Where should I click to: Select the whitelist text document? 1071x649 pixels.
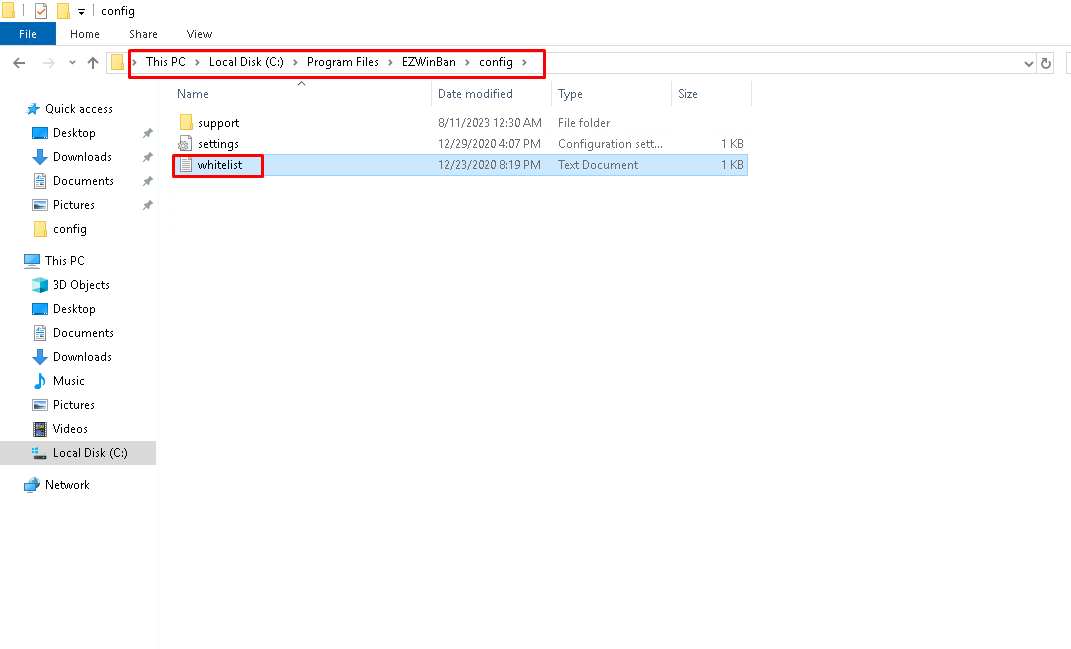click(x=218, y=165)
